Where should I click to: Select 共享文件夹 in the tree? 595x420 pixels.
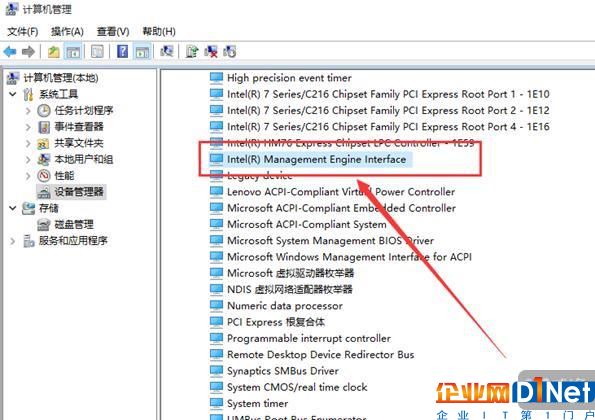(x=79, y=143)
